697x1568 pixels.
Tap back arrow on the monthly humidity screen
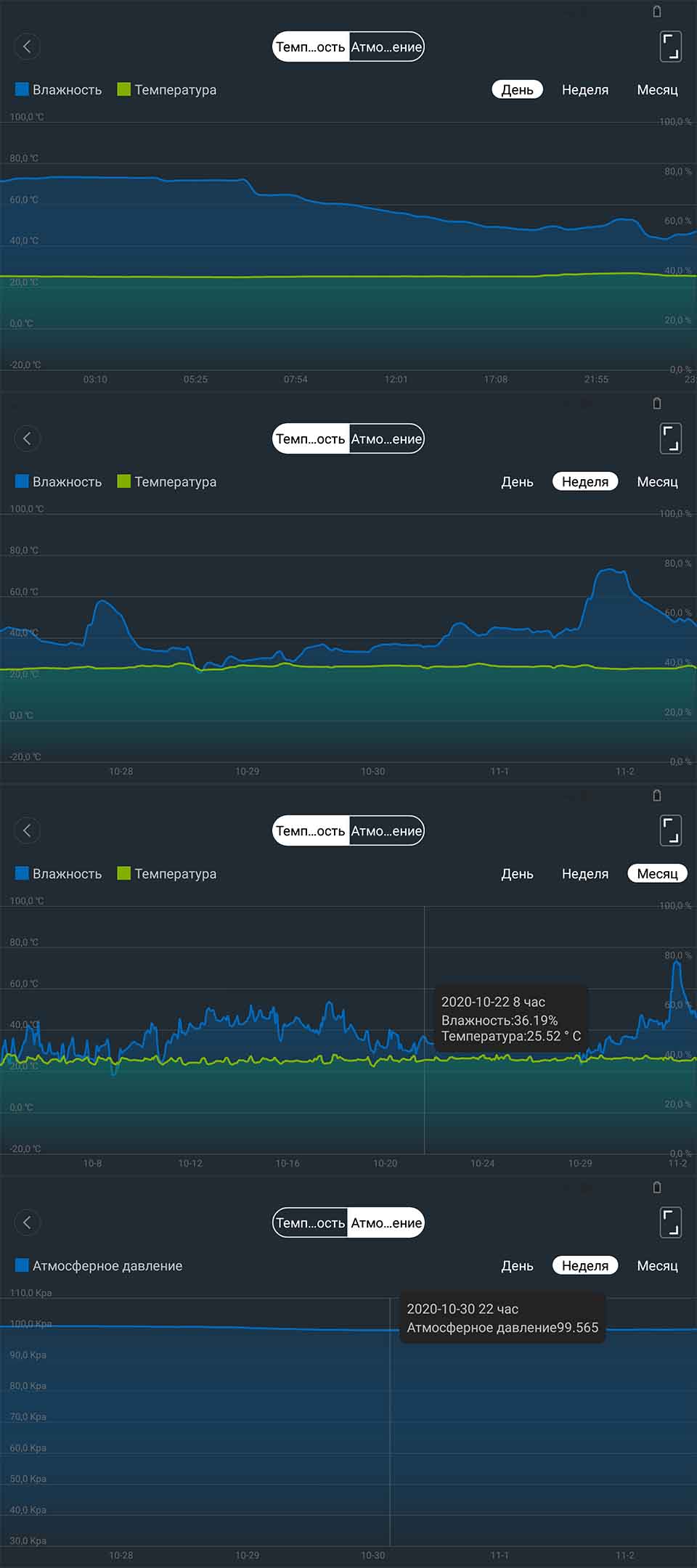click(27, 830)
